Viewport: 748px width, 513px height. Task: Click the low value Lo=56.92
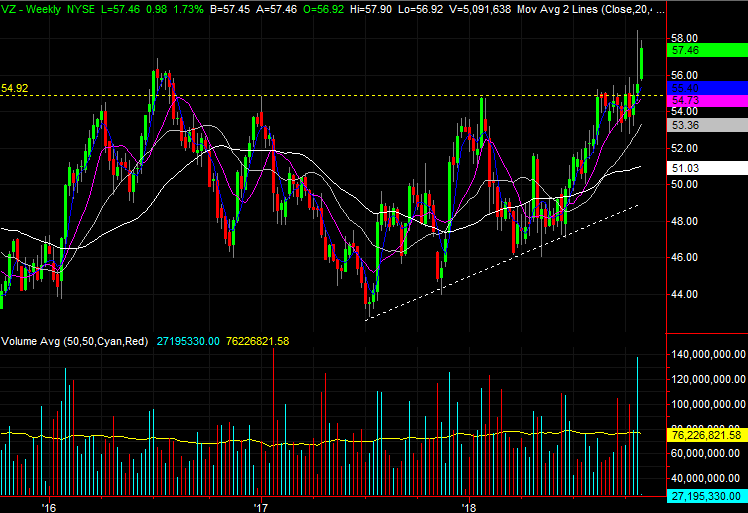tap(420, 9)
